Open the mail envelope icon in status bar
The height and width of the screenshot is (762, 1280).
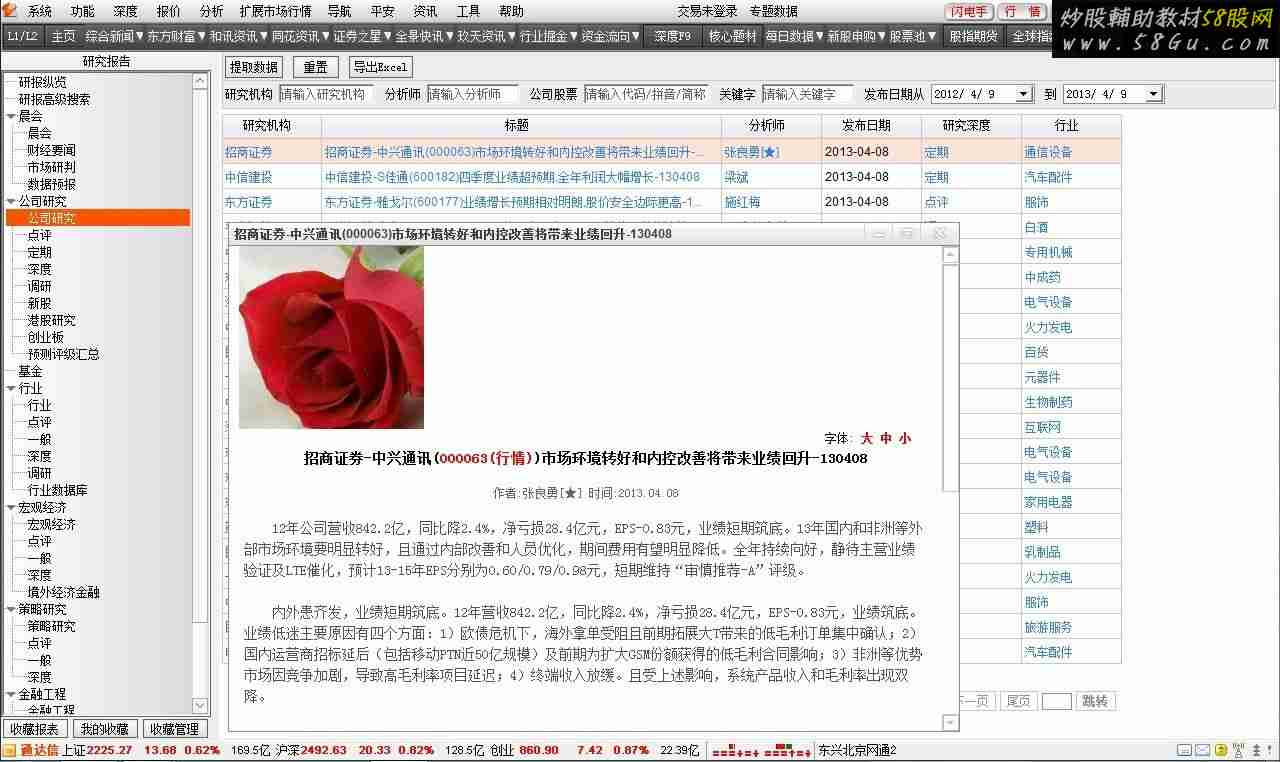point(1203,750)
